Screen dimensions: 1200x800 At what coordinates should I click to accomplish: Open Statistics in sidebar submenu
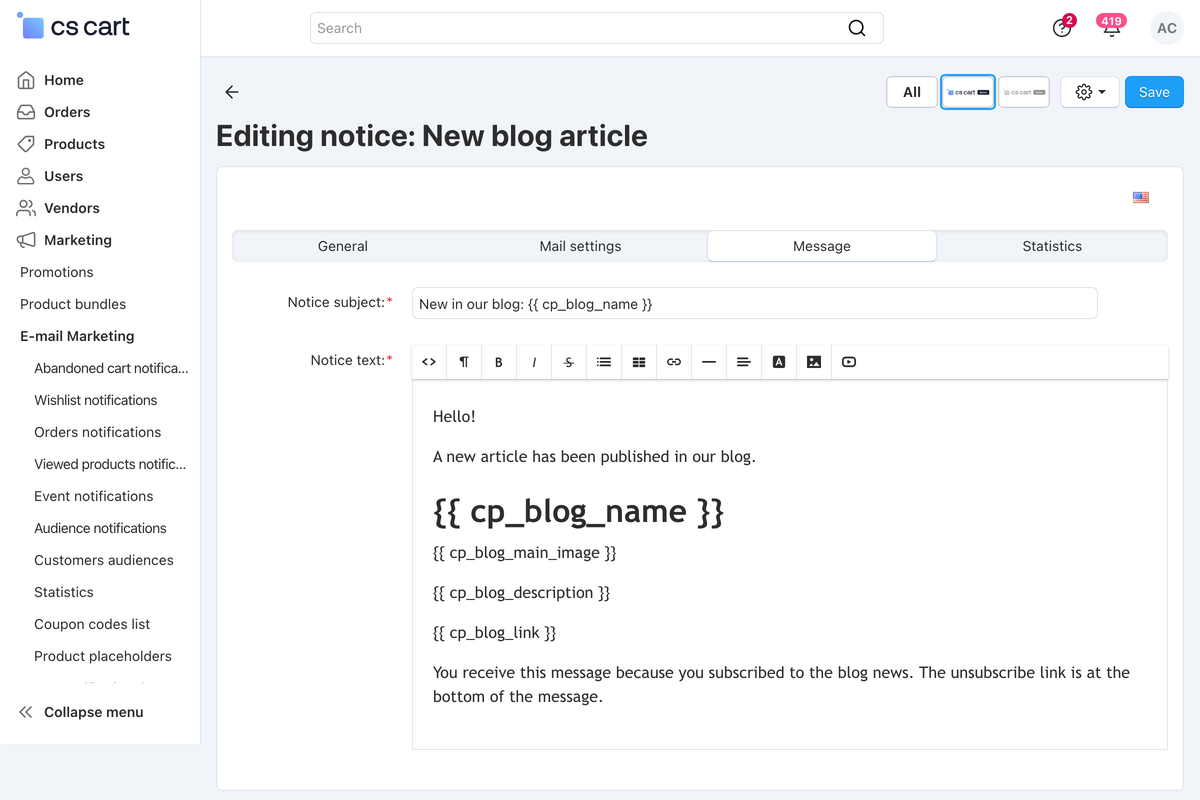[64, 592]
